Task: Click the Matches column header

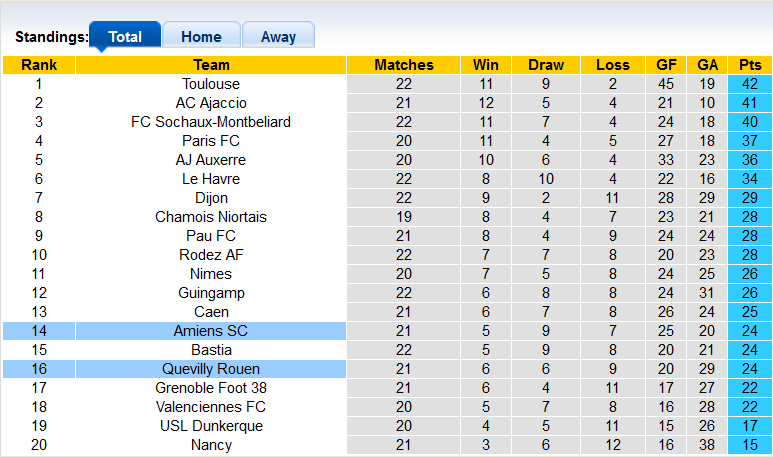Action: coord(404,65)
